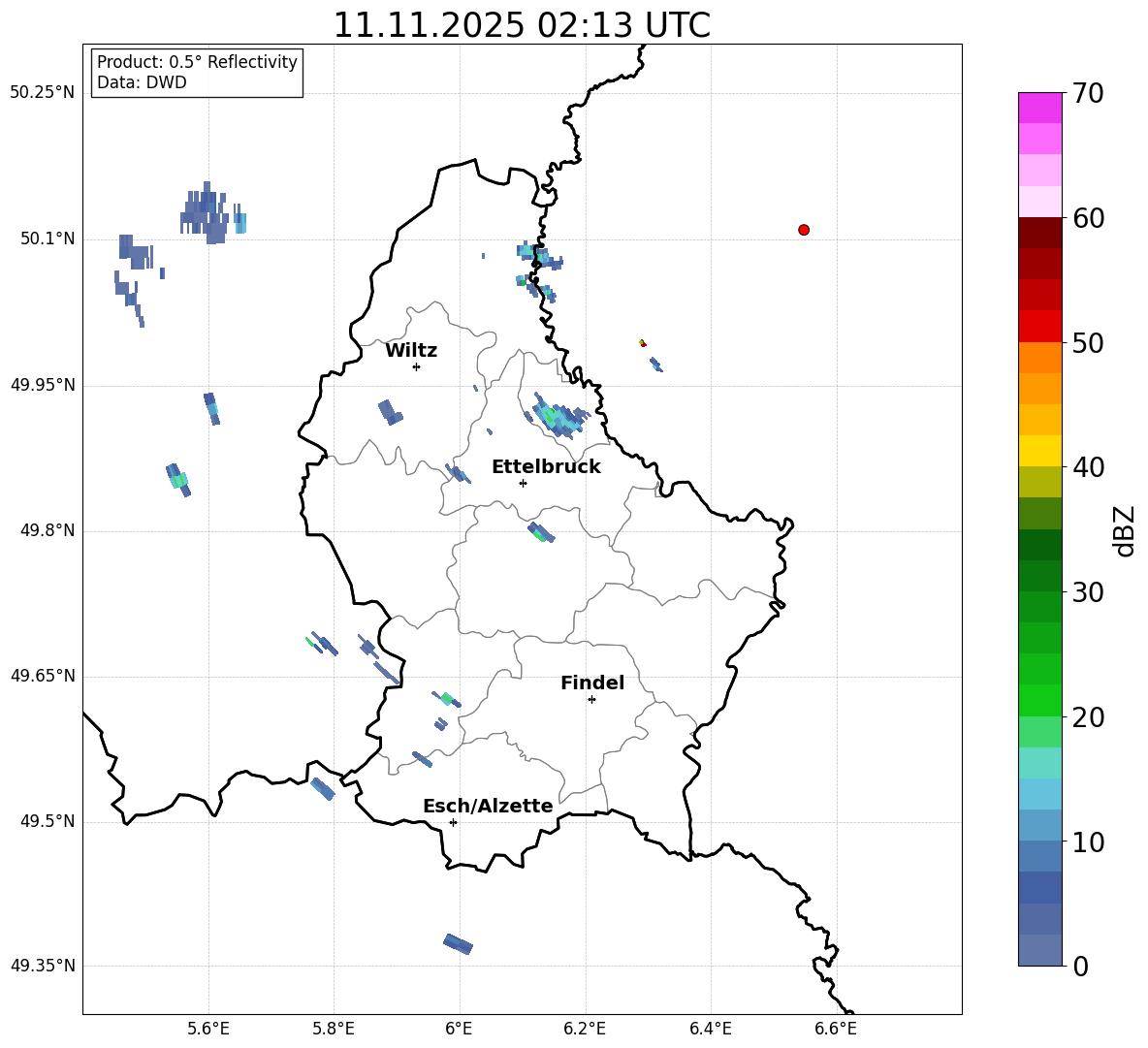The width and height of the screenshot is (1148, 1048).
Task: Click the 60 value on the colorbar
Action: (x=1088, y=218)
